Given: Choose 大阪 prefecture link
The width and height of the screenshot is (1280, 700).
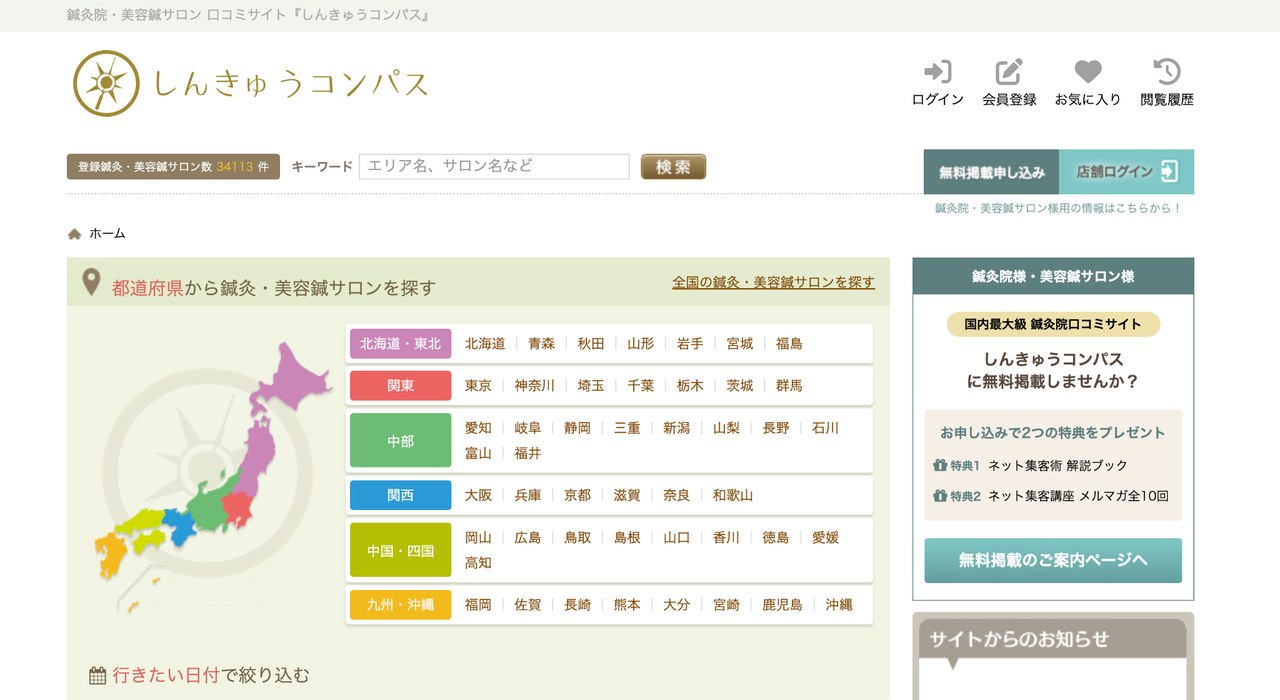Looking at the screenshot, I should click(x=479, y=495).
